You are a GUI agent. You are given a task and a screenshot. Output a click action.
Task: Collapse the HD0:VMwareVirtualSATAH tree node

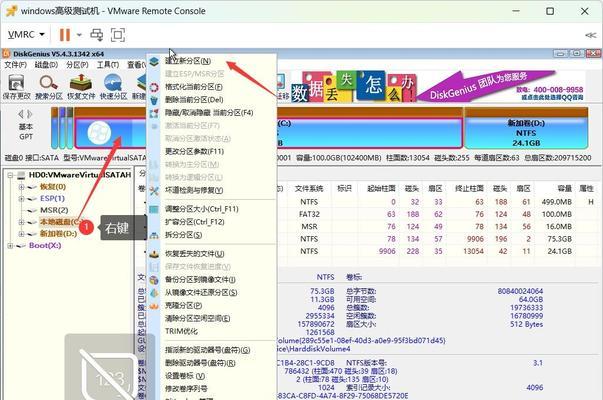tap(10, 175)
